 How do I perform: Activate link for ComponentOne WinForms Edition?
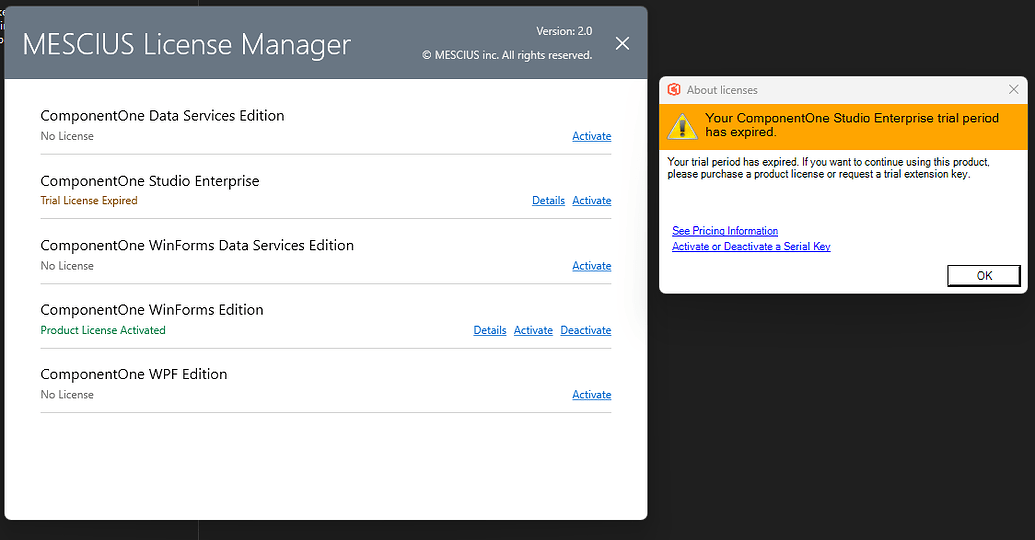click(x=533, y=330)
